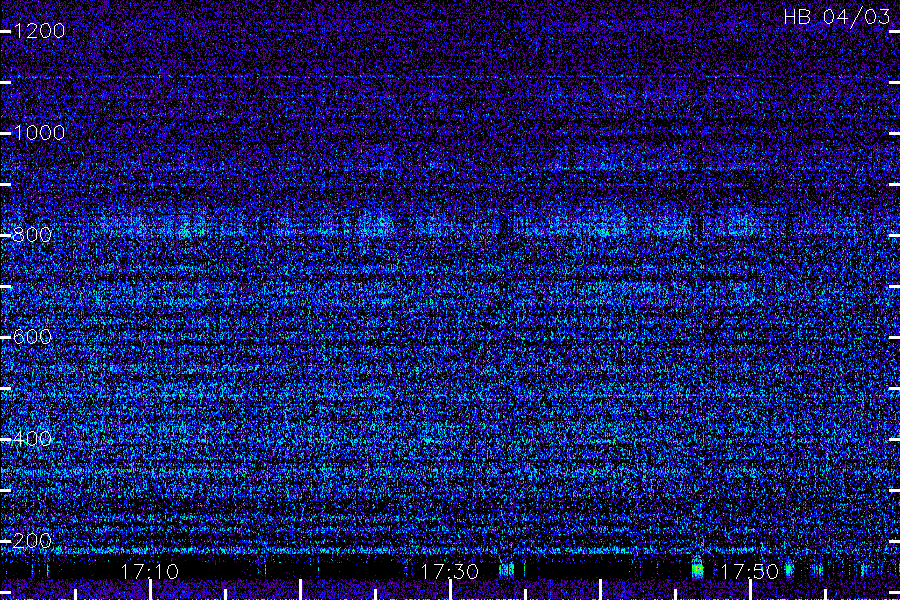900x600 pixels.
Task: Click the HB 04/03 station date label
Action: 836,17
